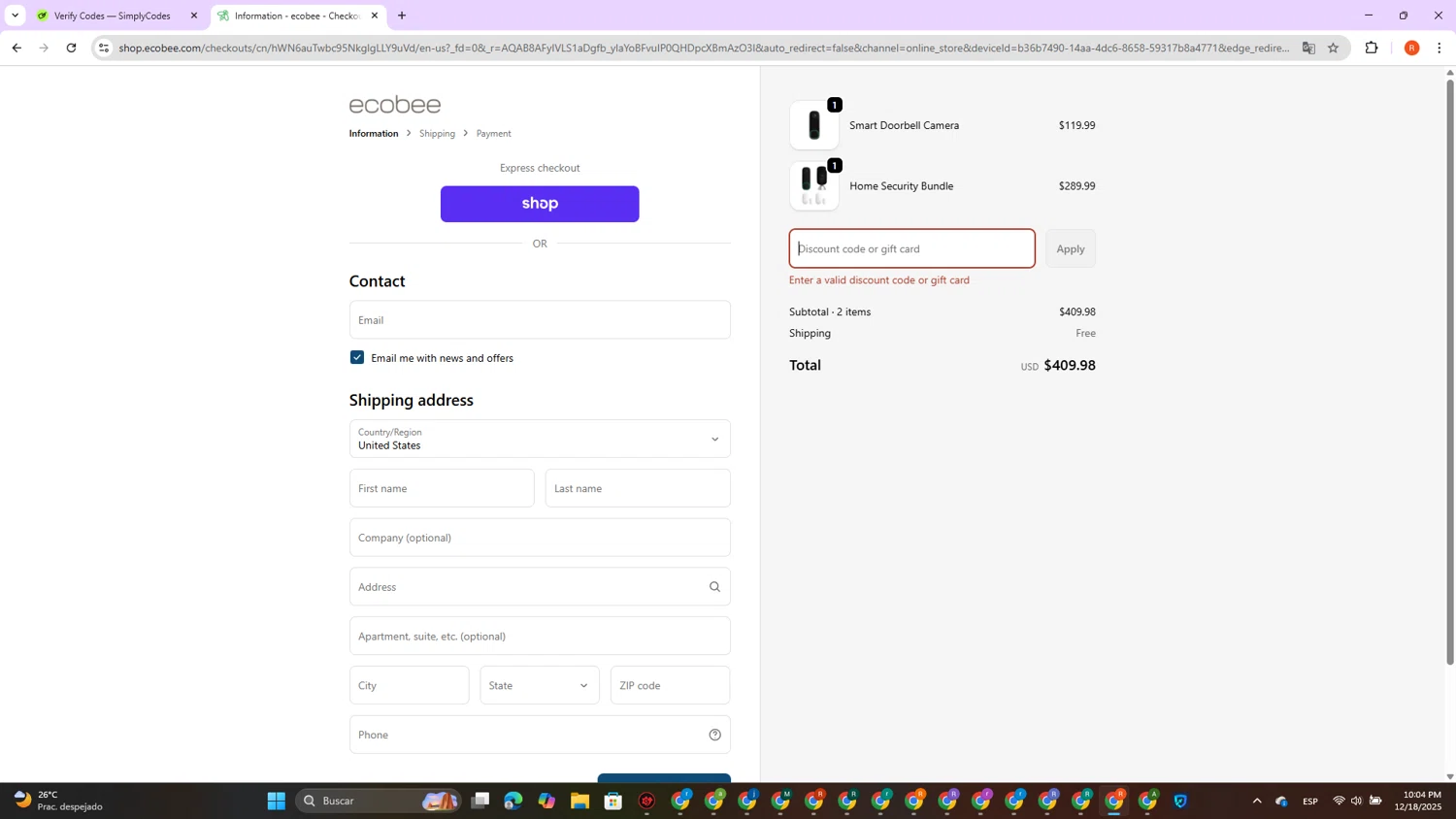Open a new browser tab
1456x819 pixels.
point(402,16)
